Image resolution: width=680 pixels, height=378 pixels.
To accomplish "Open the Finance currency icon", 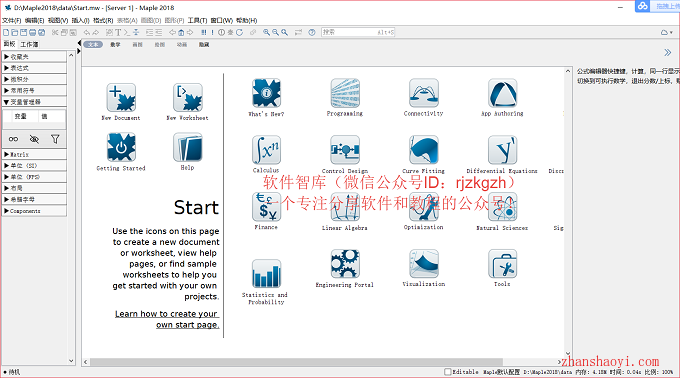I will pos(266,206).
